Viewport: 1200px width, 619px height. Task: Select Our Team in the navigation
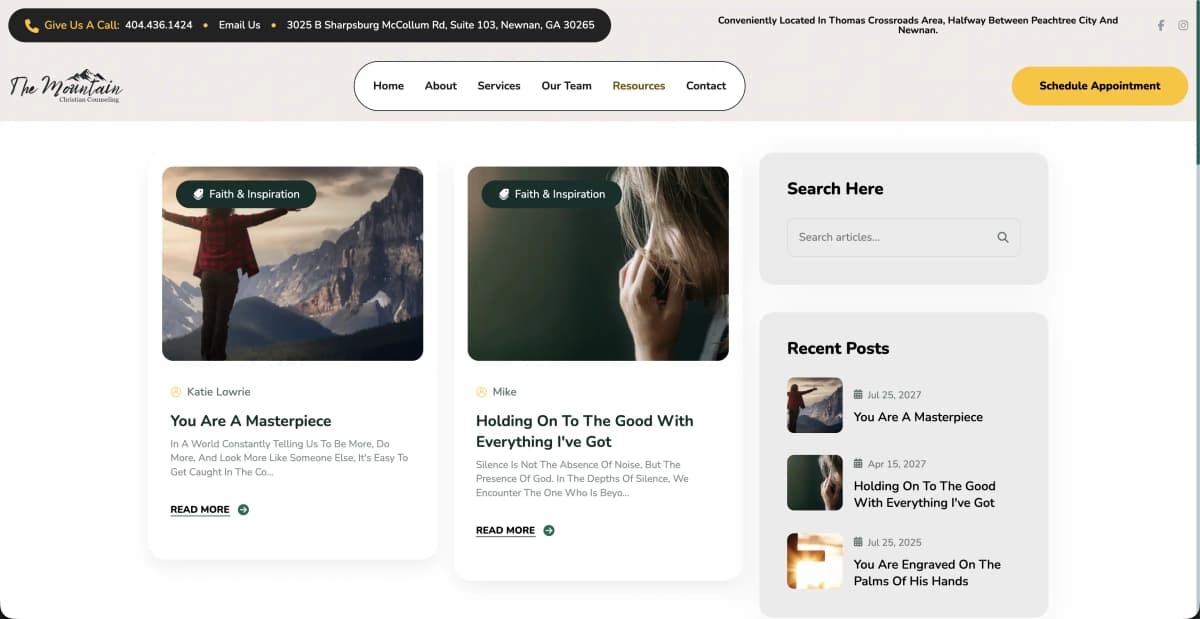click(x=566, y=86)
